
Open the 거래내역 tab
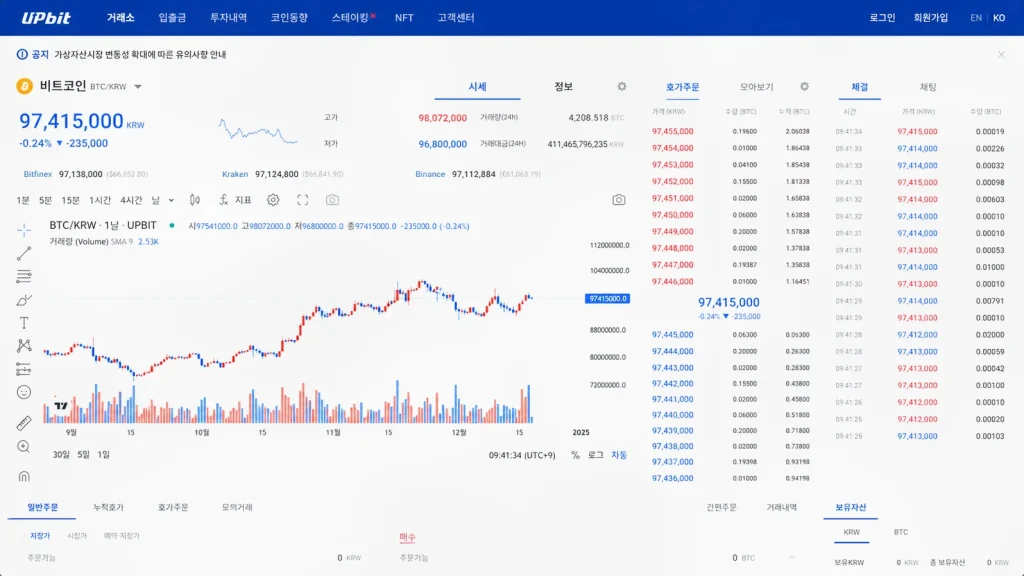pos(782,507)
